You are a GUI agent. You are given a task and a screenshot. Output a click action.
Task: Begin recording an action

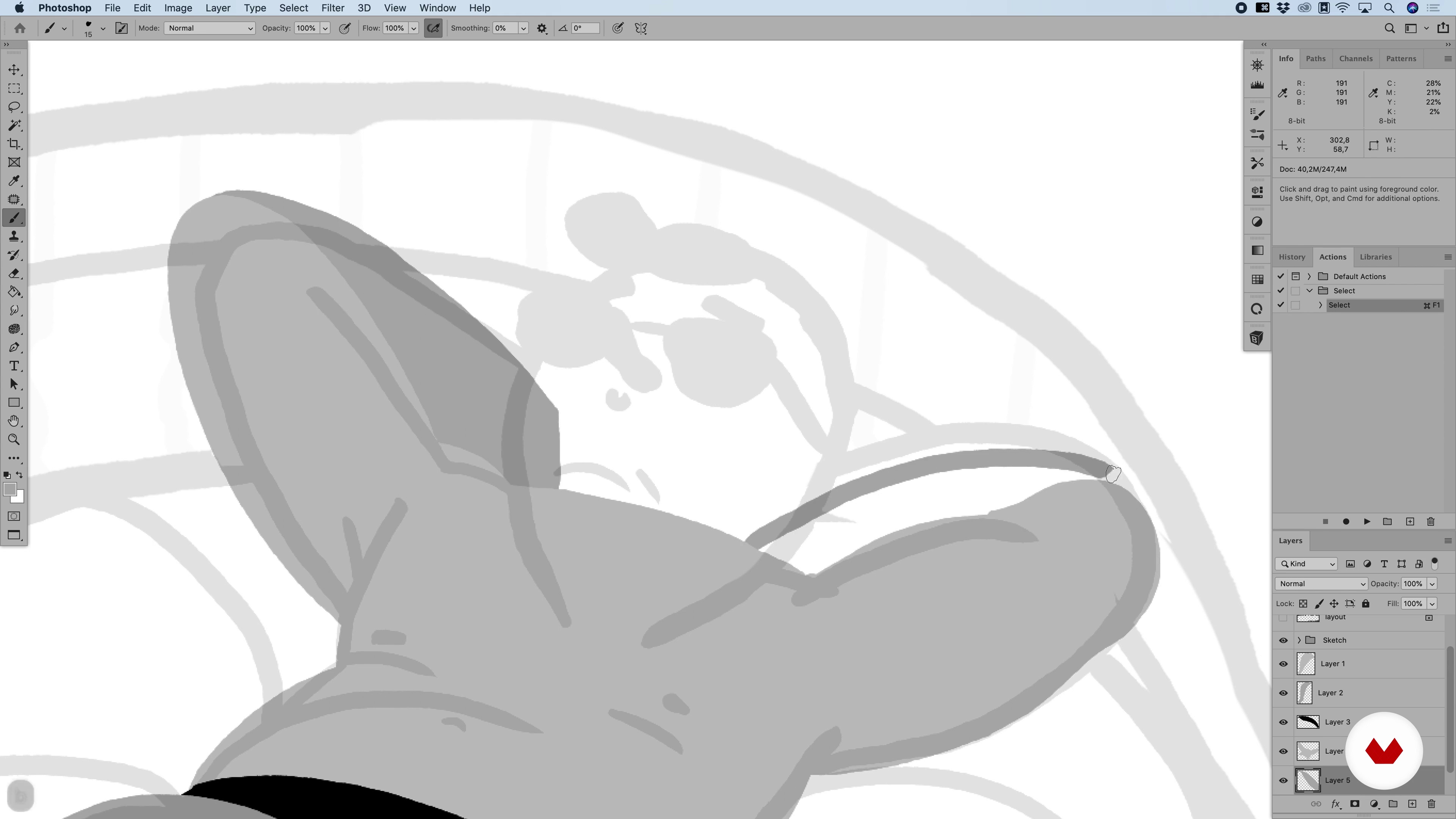coord(1346,522)
